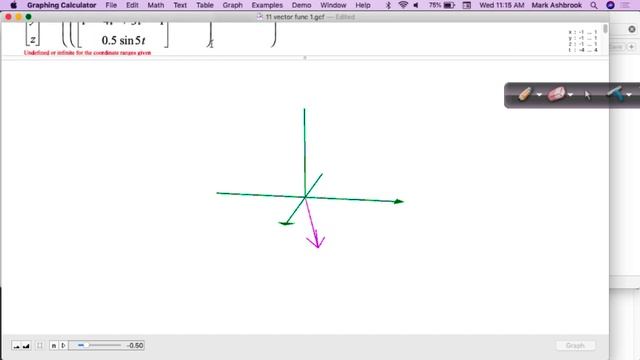
Task: Open the Window menu
Action: [333, 5]
